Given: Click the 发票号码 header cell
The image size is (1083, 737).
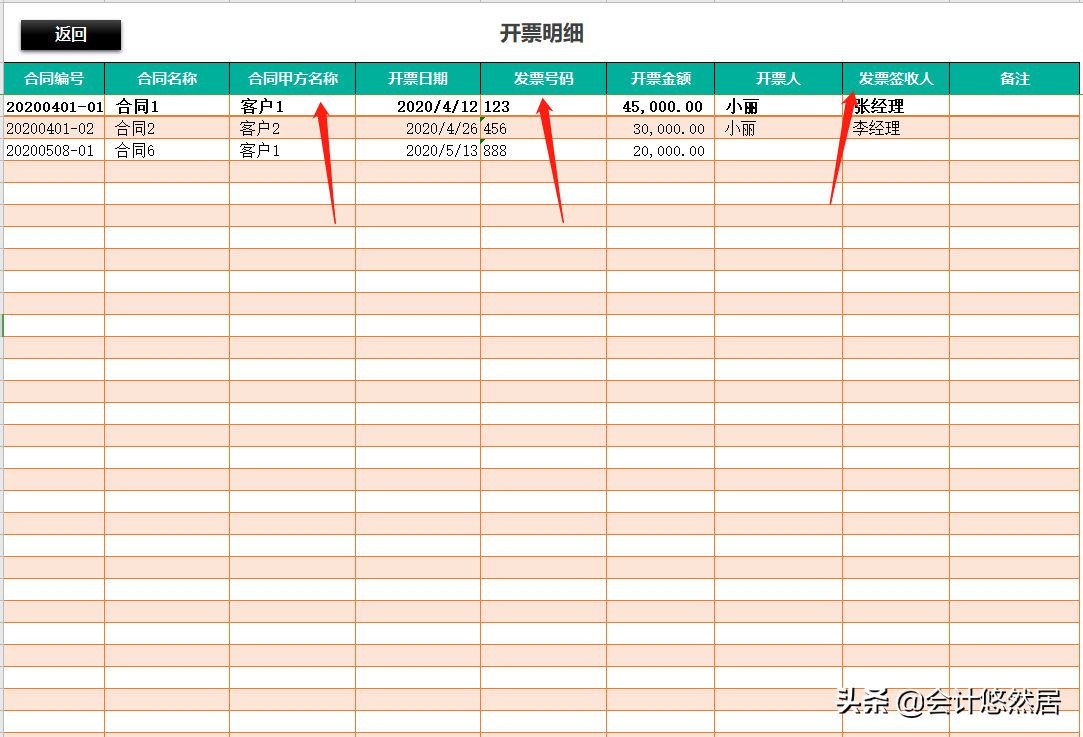Looking at the screenshot, I should [x=543, y=78].
